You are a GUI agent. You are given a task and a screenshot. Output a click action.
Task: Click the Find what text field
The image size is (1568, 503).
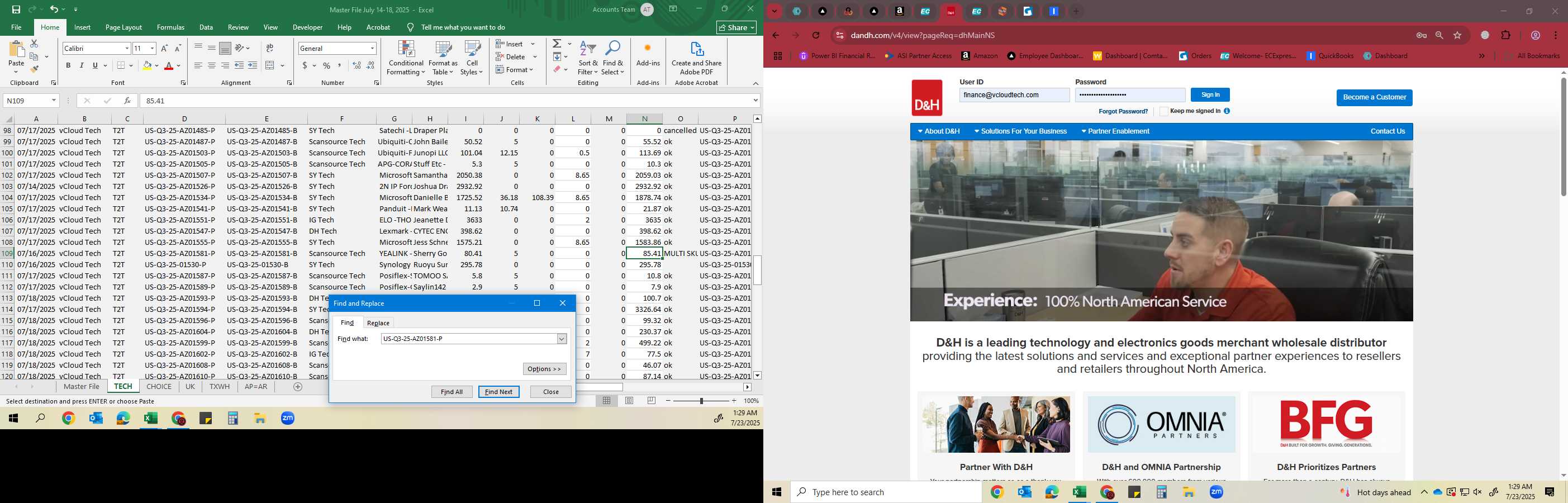pos(469,339)
